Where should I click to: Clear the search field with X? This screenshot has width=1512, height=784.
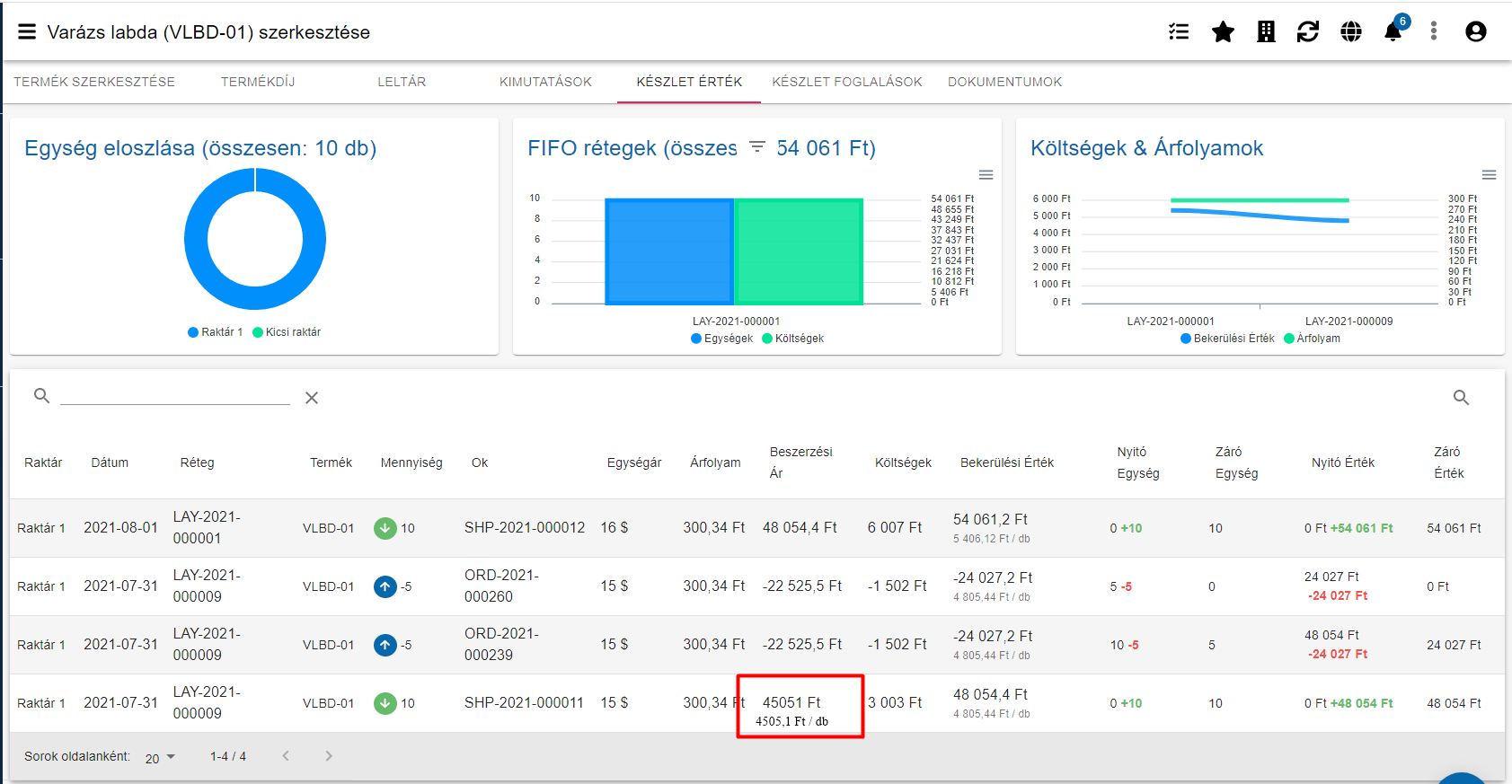tap(312, 398)
